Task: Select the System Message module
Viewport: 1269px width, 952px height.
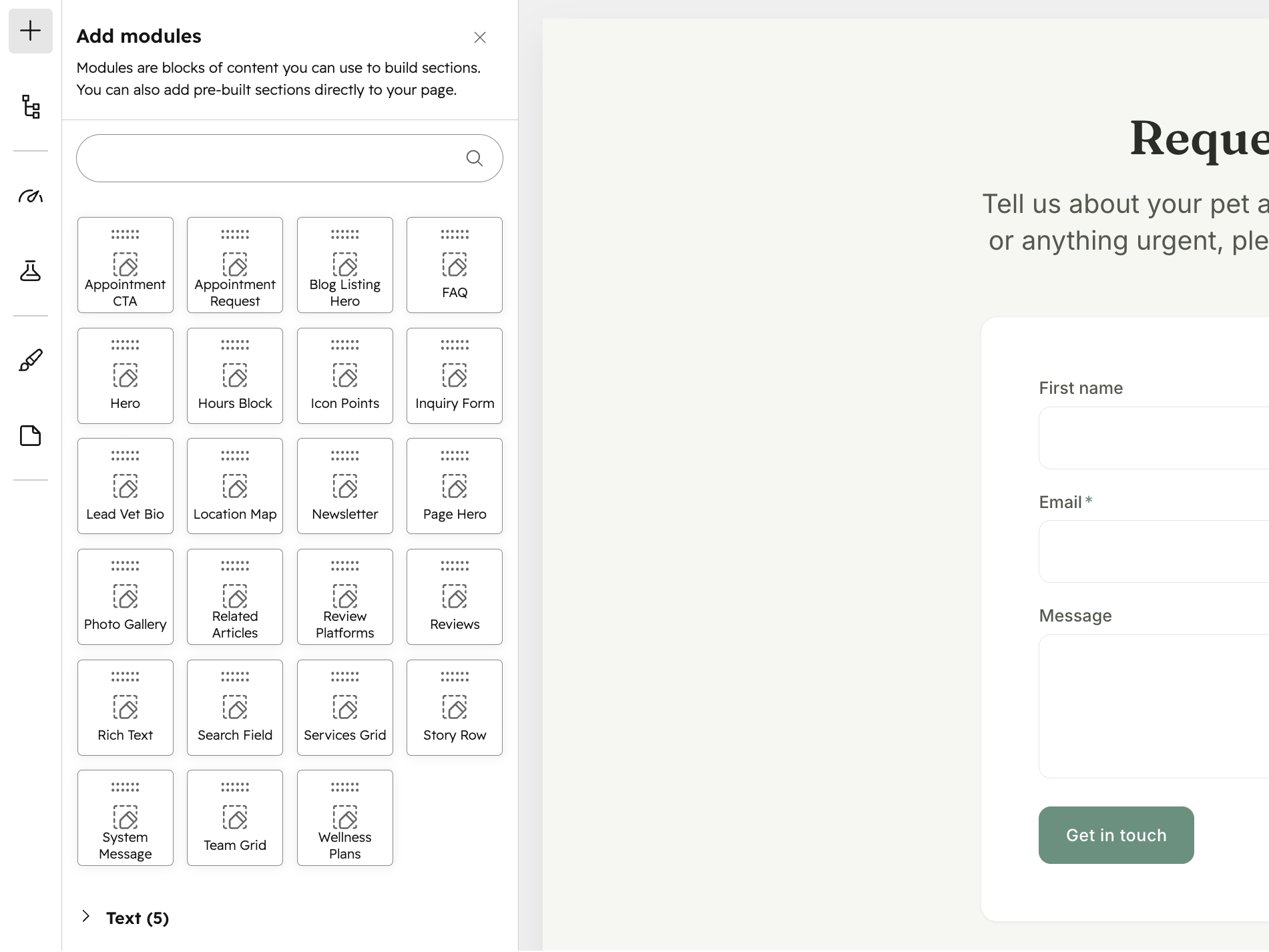Action: coord(125,818)
